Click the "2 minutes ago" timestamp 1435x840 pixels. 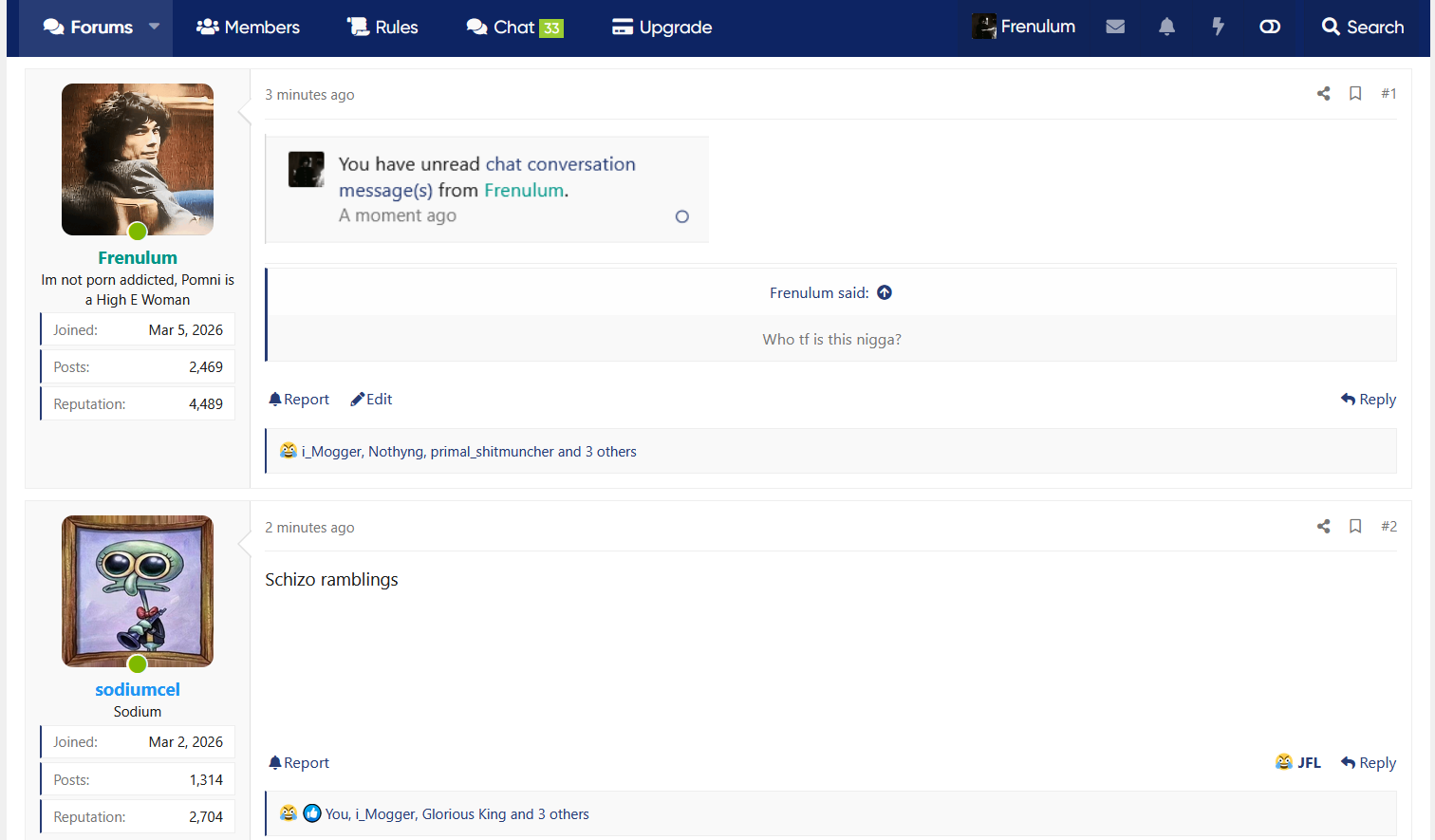tap(309, 528)
